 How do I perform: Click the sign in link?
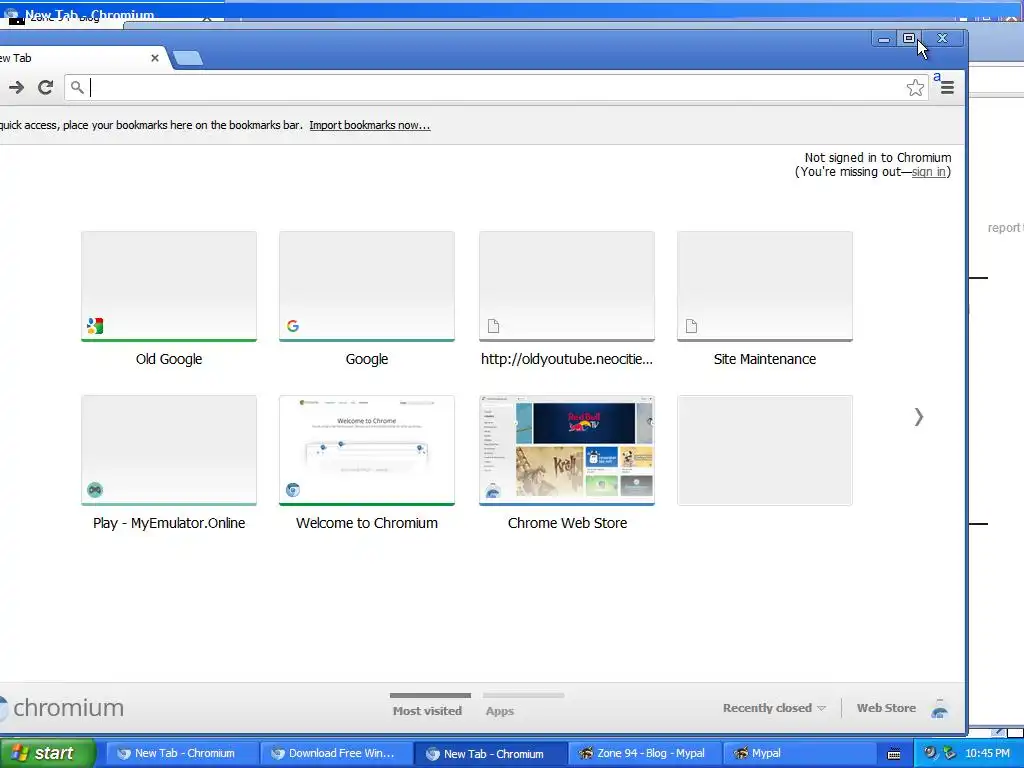coord(929,172)
